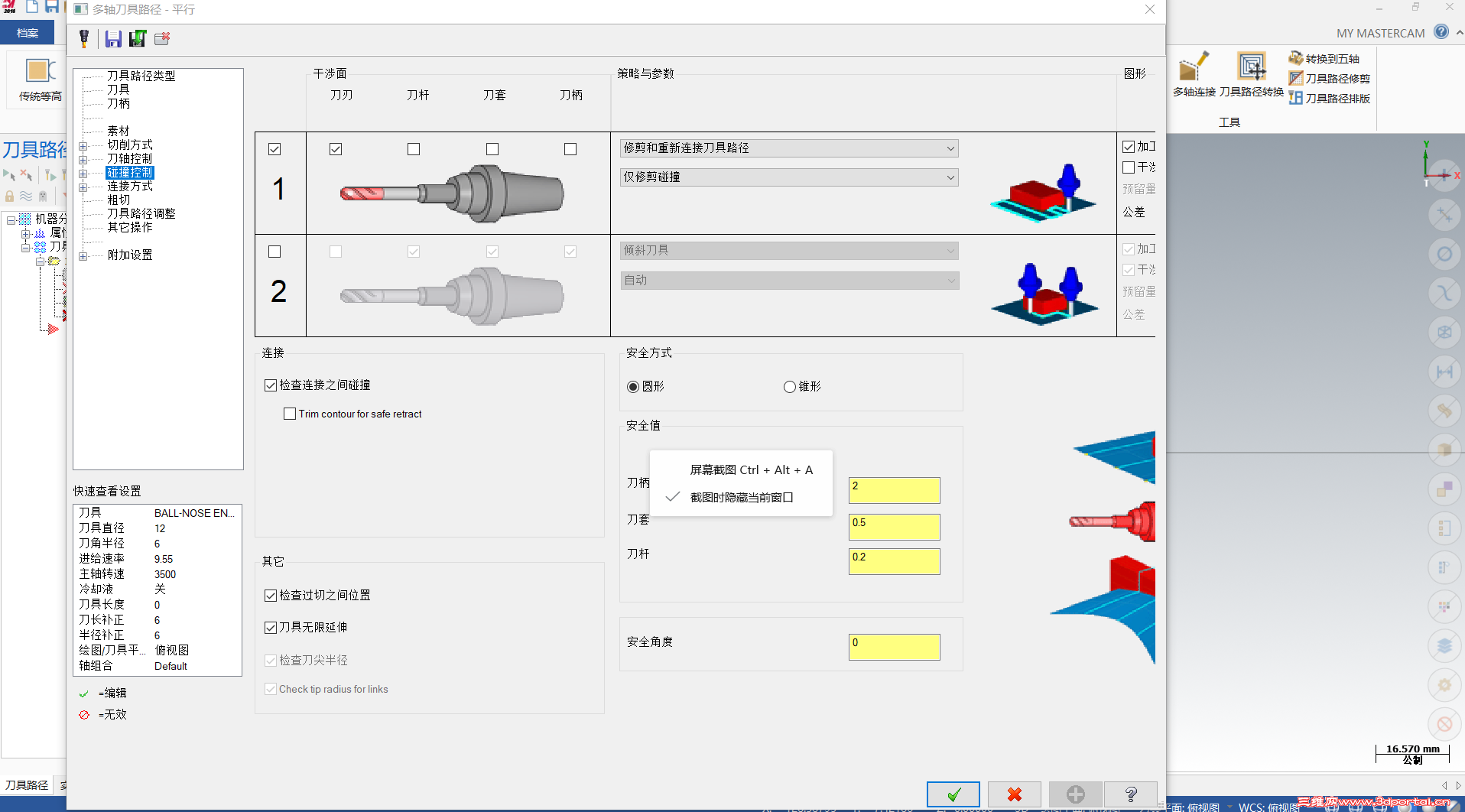The width and height of the screenshot is (1465, 812).
Task: Click the X-axis arrow of the view gnomon
Action: coord(1442,175)
